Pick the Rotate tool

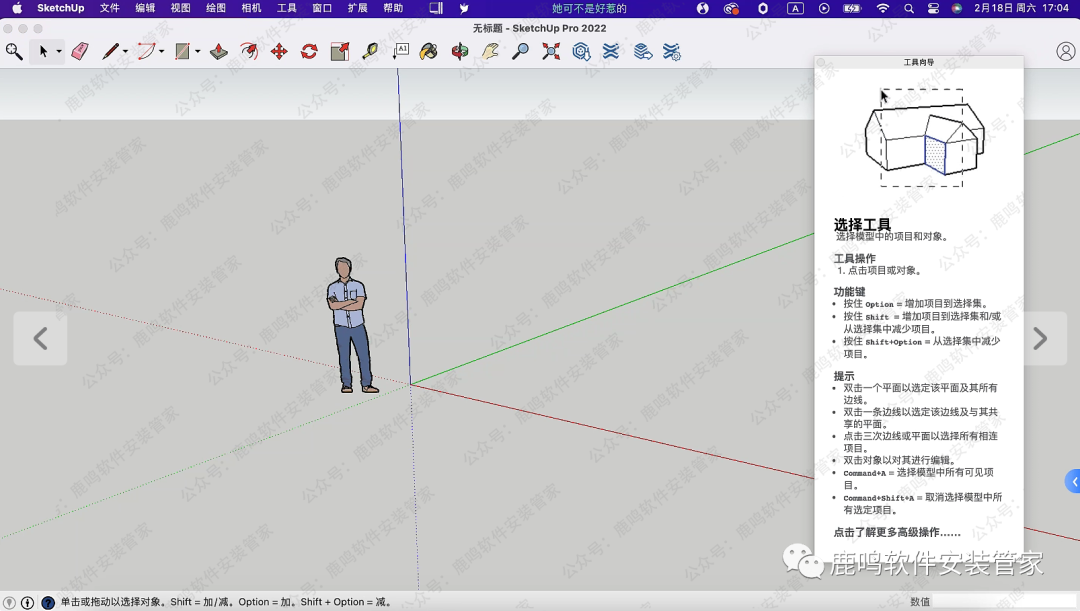pos(309,51)
